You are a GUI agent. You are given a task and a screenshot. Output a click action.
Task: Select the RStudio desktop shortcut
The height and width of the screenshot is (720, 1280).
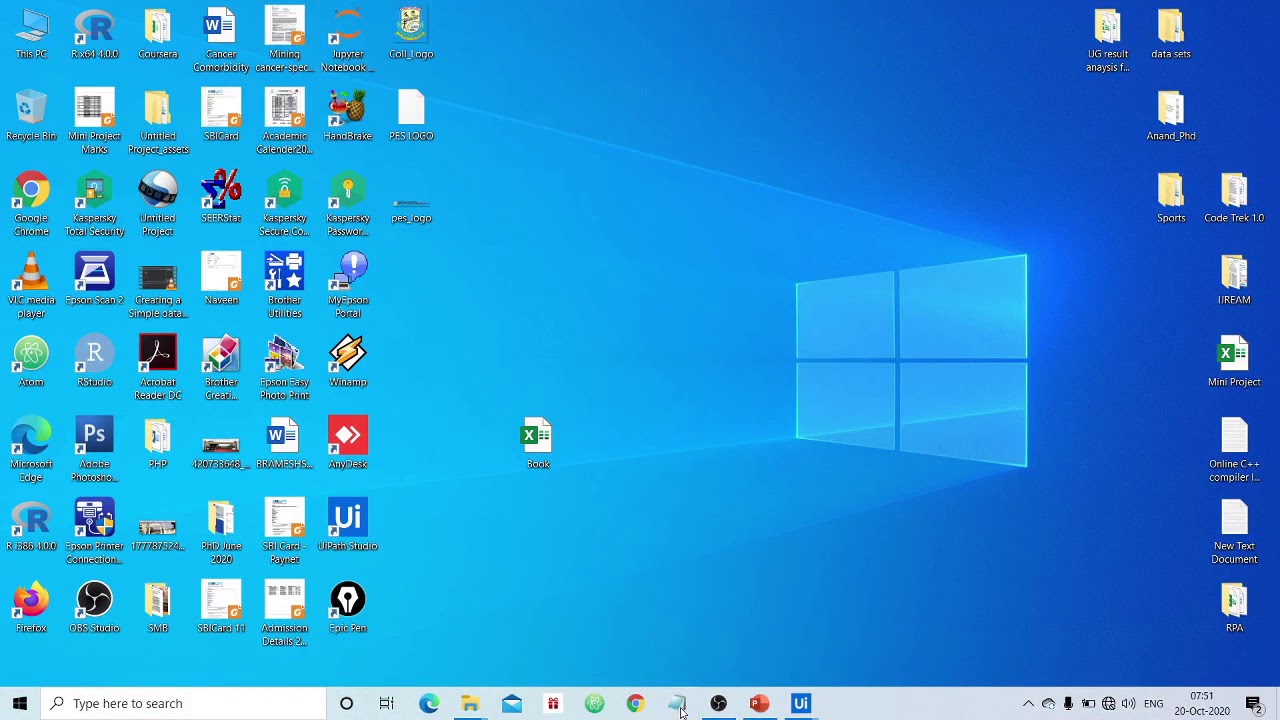click(x=95, y=363)
